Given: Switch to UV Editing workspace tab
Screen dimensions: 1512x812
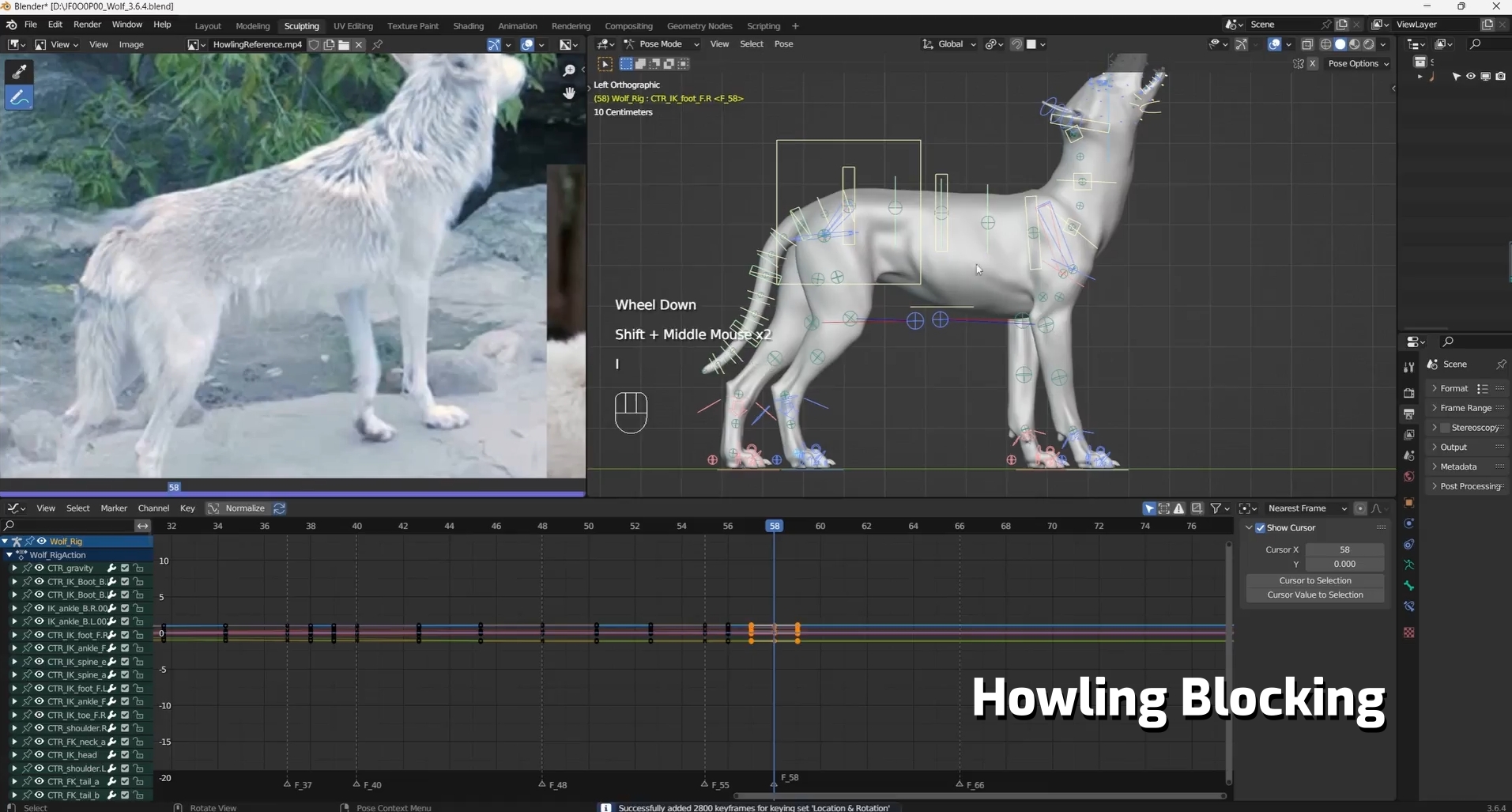Looking at the screenshot, I should pyautogui.click(x=353, y=26).
